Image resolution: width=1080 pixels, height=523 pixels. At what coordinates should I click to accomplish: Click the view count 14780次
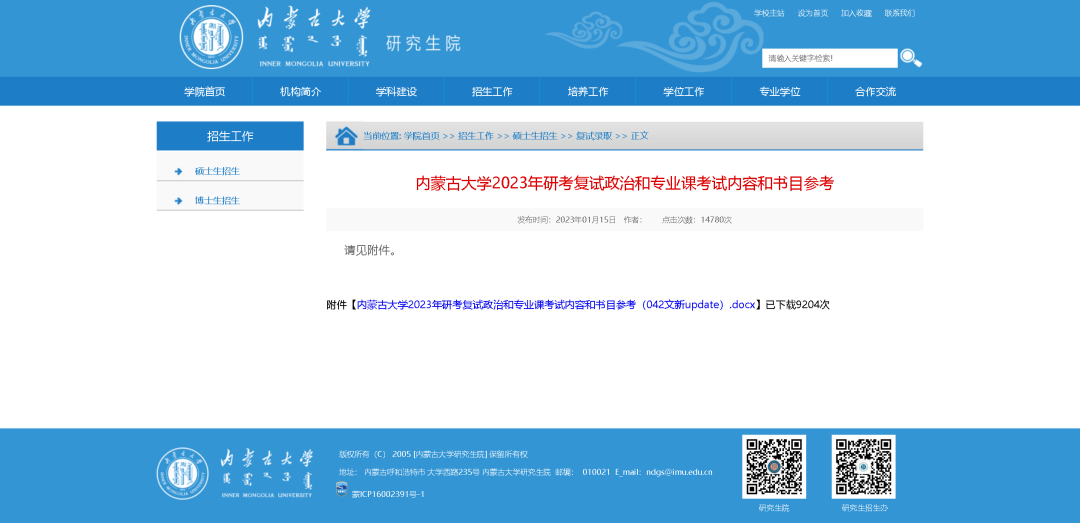716,220
